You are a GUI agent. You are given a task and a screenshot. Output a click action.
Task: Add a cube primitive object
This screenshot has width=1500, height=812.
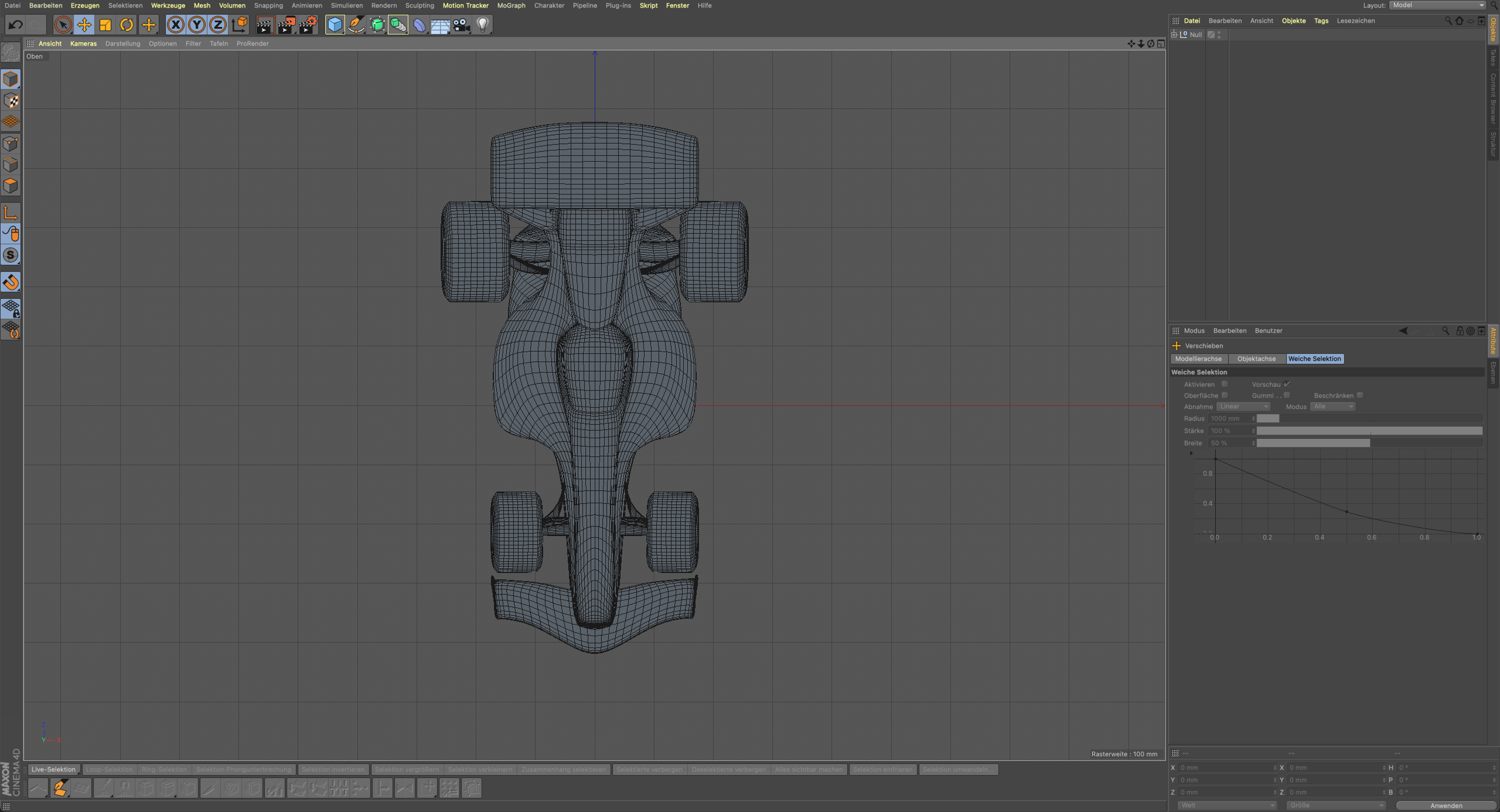(x=335, y=25)
